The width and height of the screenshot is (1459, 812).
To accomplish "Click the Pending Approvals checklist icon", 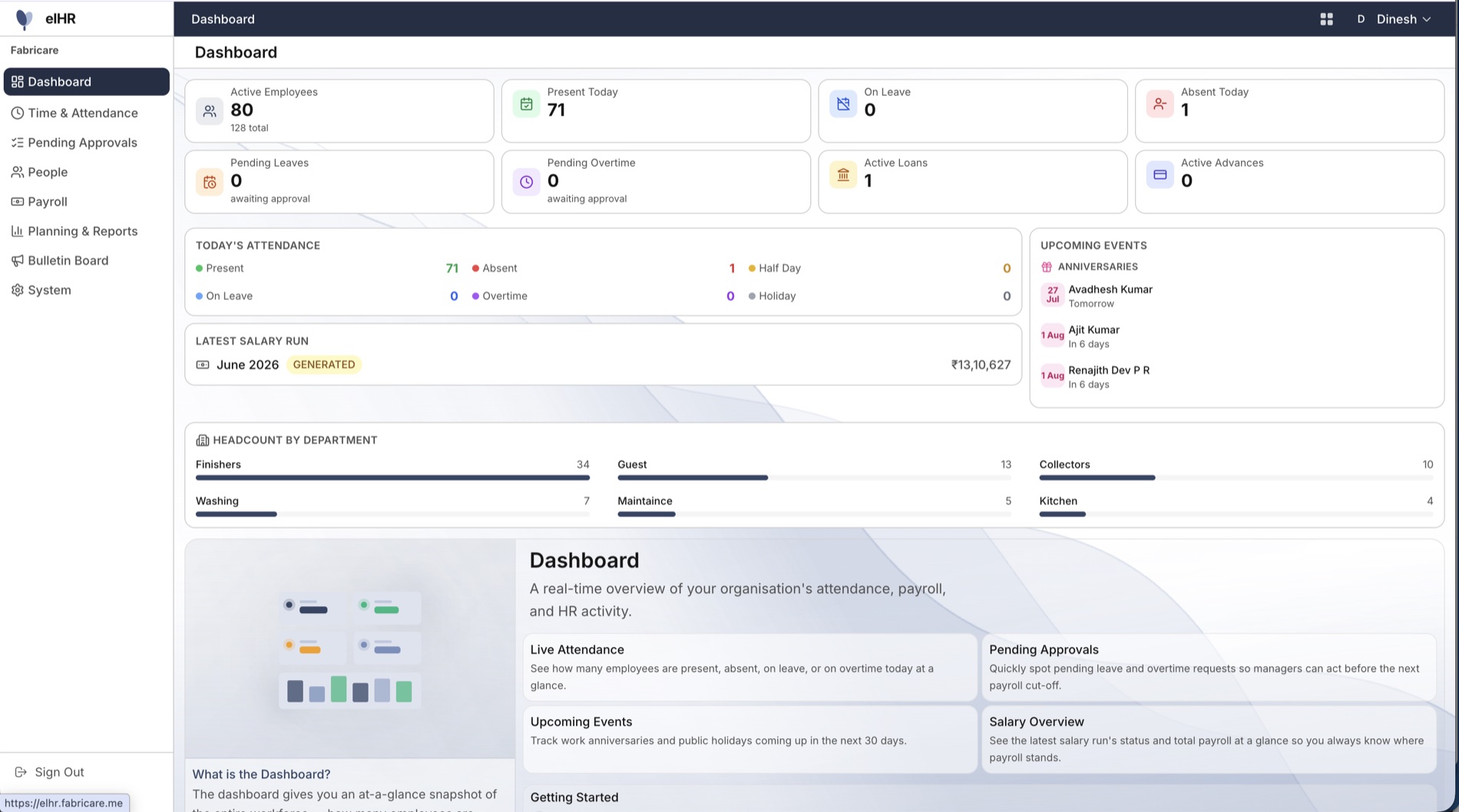I will (17, 143).
